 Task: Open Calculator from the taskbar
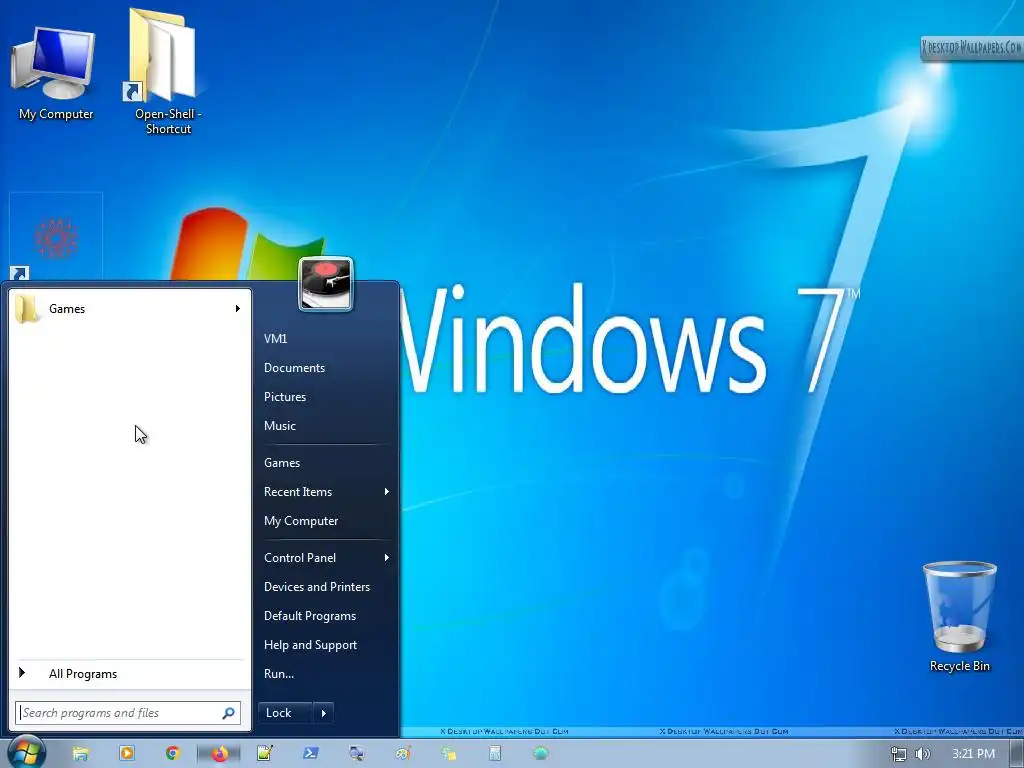(495, 753)
